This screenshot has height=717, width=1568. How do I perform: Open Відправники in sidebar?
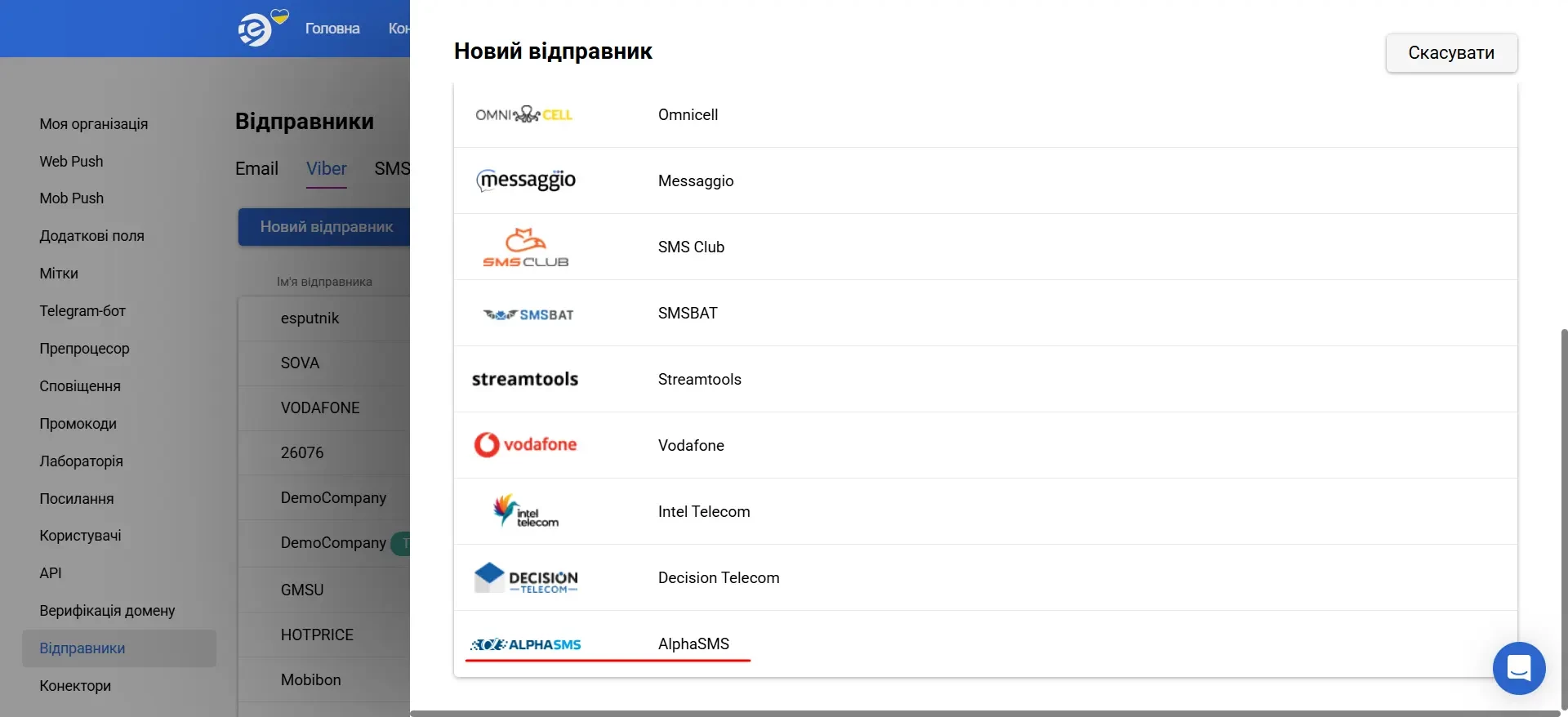(119, 648)
